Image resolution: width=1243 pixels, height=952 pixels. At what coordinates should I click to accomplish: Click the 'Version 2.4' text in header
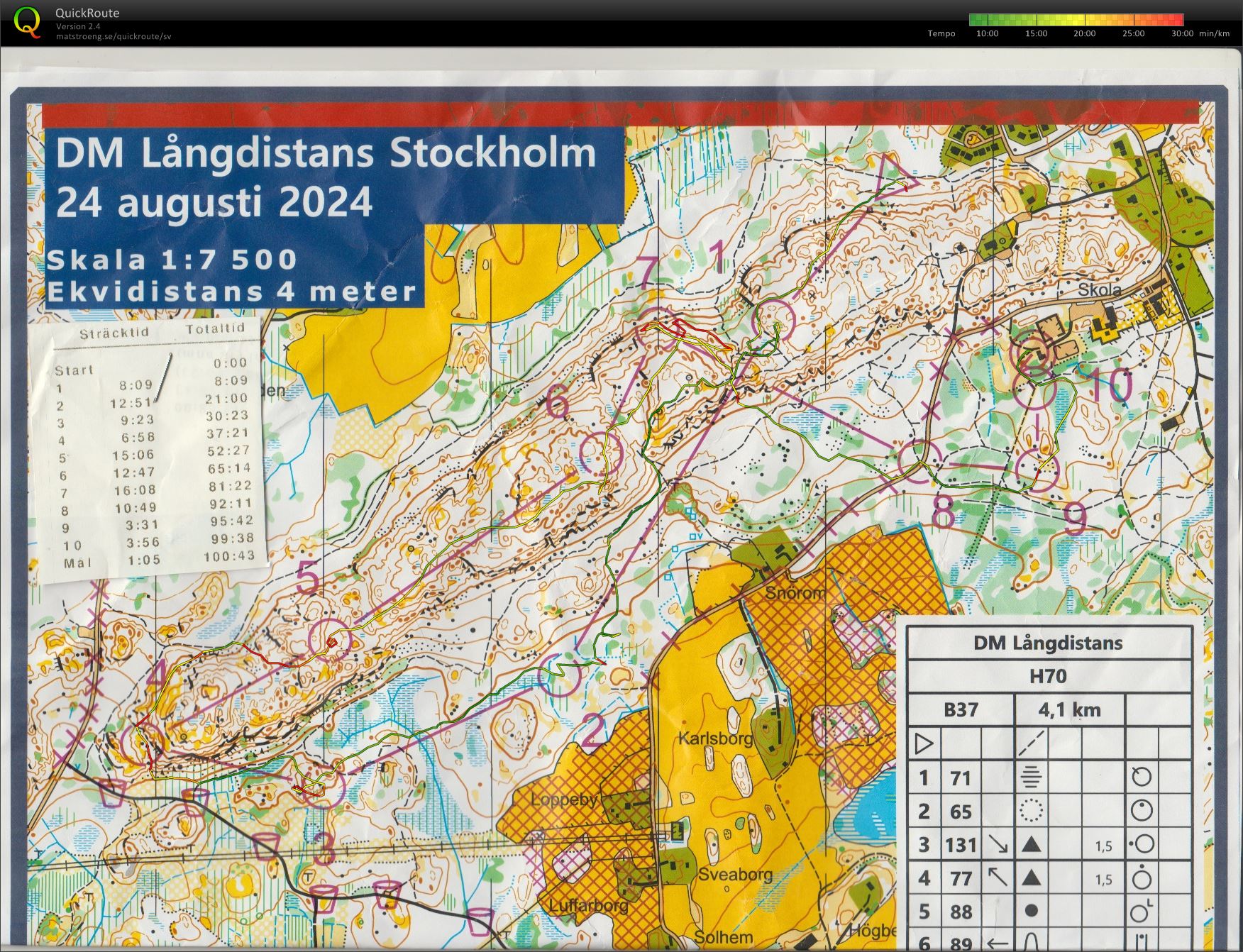(x=78, y=27)
